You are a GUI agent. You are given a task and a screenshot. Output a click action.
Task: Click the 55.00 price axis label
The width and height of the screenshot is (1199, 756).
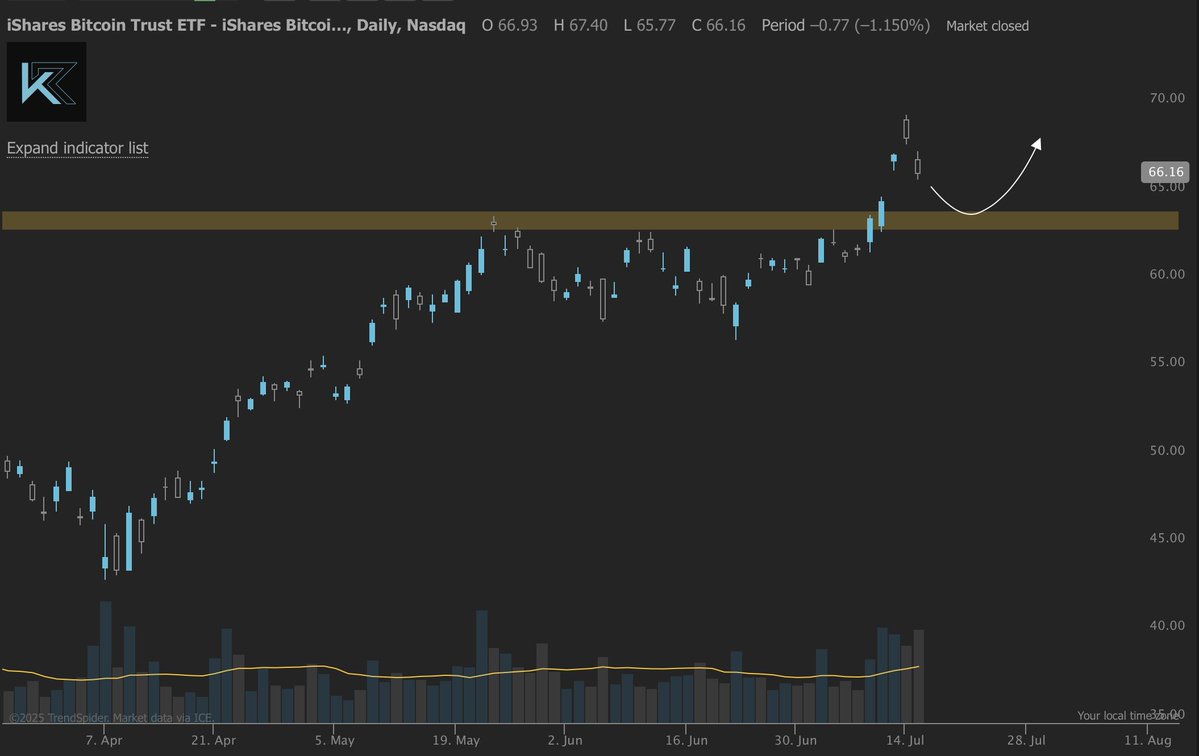click(x=1167, y=362)
